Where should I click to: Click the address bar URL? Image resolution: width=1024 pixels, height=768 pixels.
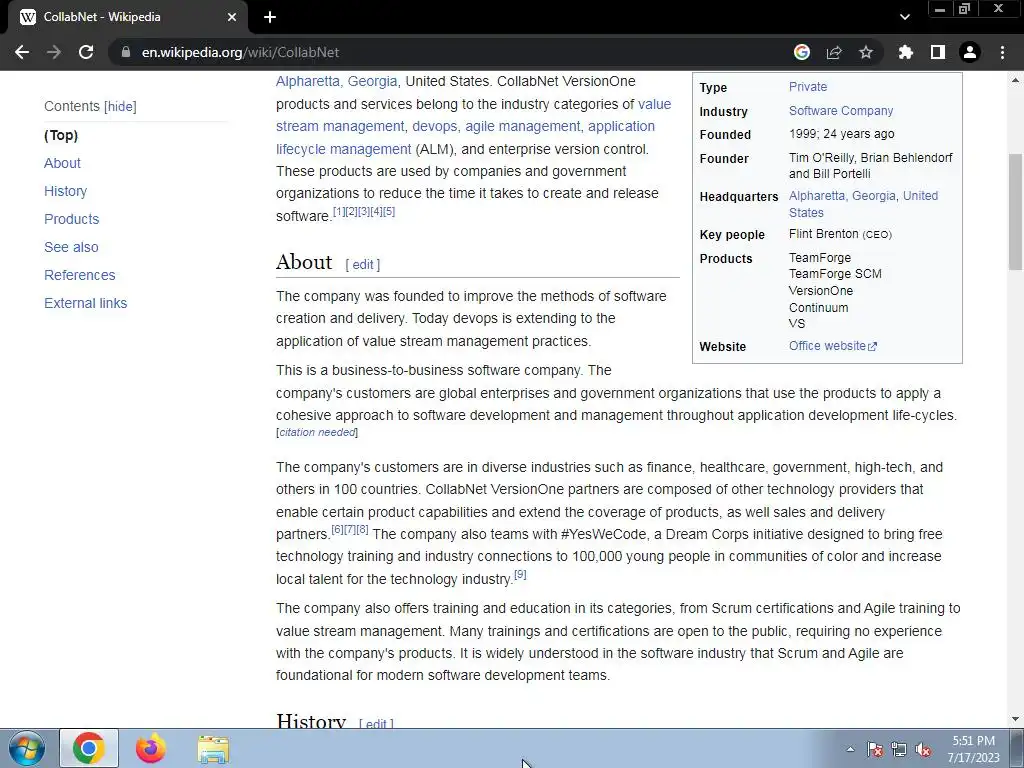click(240, 52)
